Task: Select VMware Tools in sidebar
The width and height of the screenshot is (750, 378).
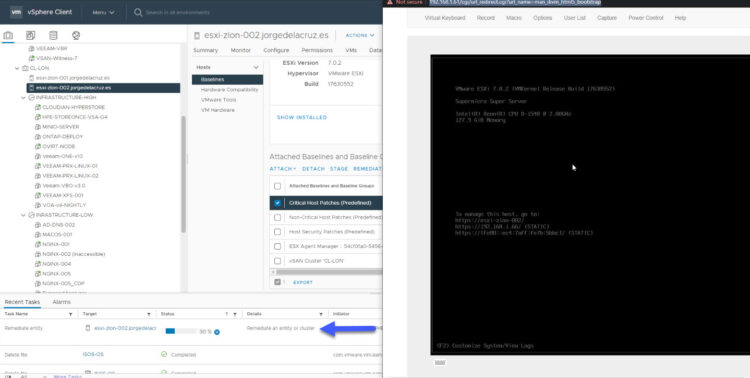Action: click(x=219, y=100)
